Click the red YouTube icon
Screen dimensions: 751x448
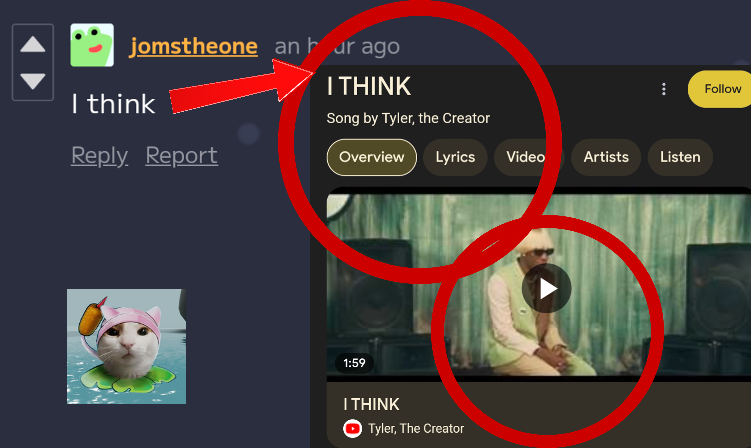353,428
